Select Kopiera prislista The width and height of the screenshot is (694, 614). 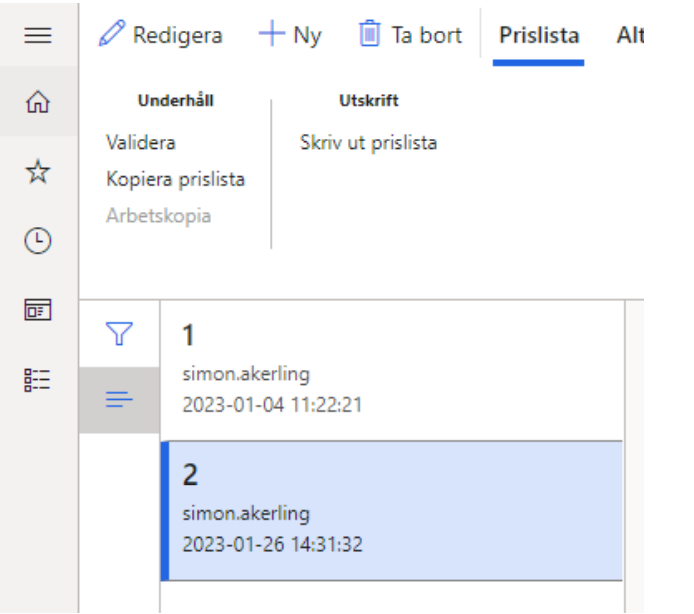pos(175,180)
